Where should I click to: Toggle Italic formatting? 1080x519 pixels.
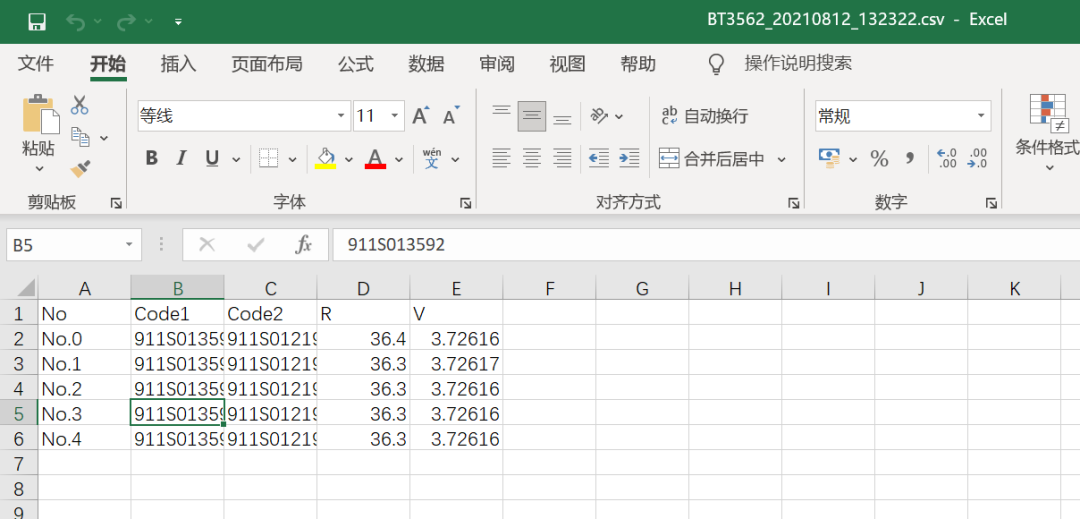click(x=181, y=158)
